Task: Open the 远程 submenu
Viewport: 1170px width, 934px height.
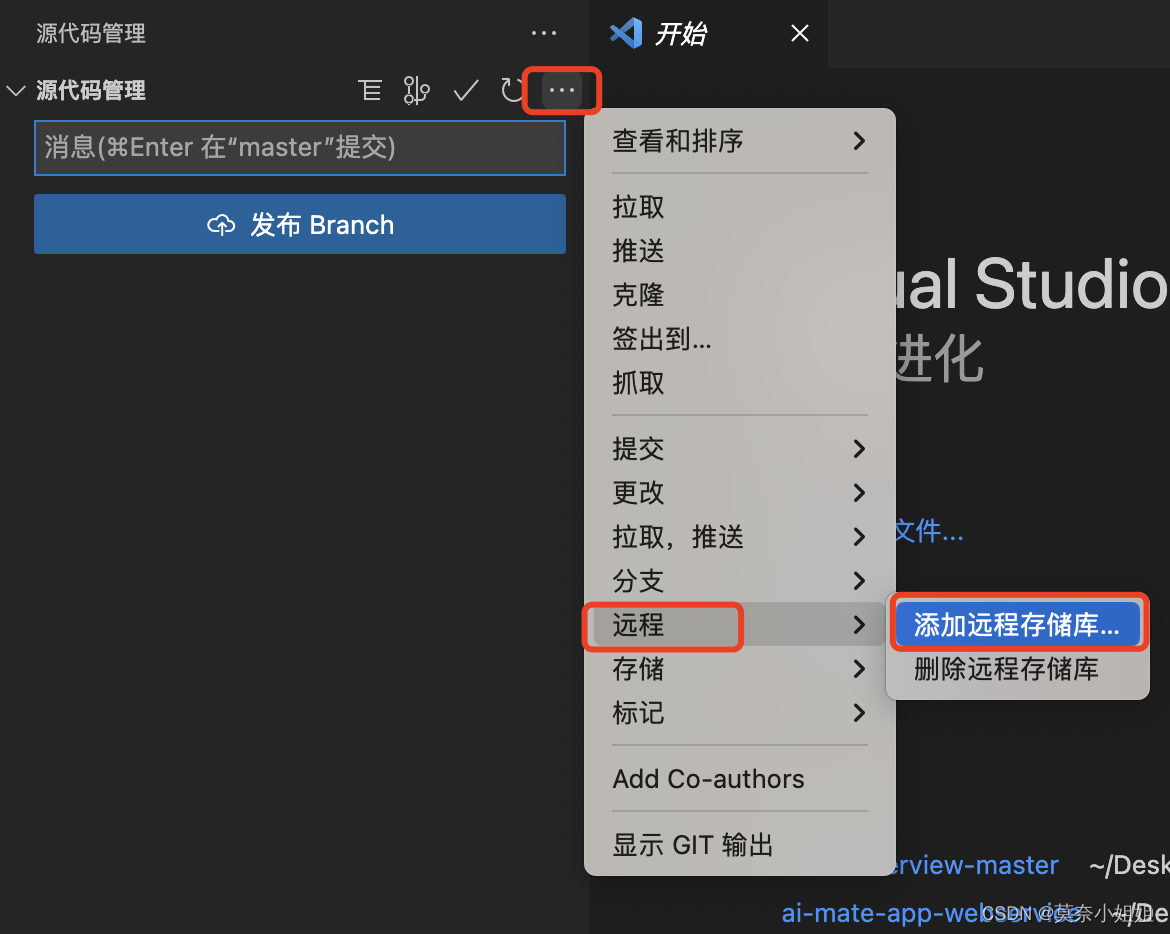Action: pyautogui.click(x=739, y=624)
